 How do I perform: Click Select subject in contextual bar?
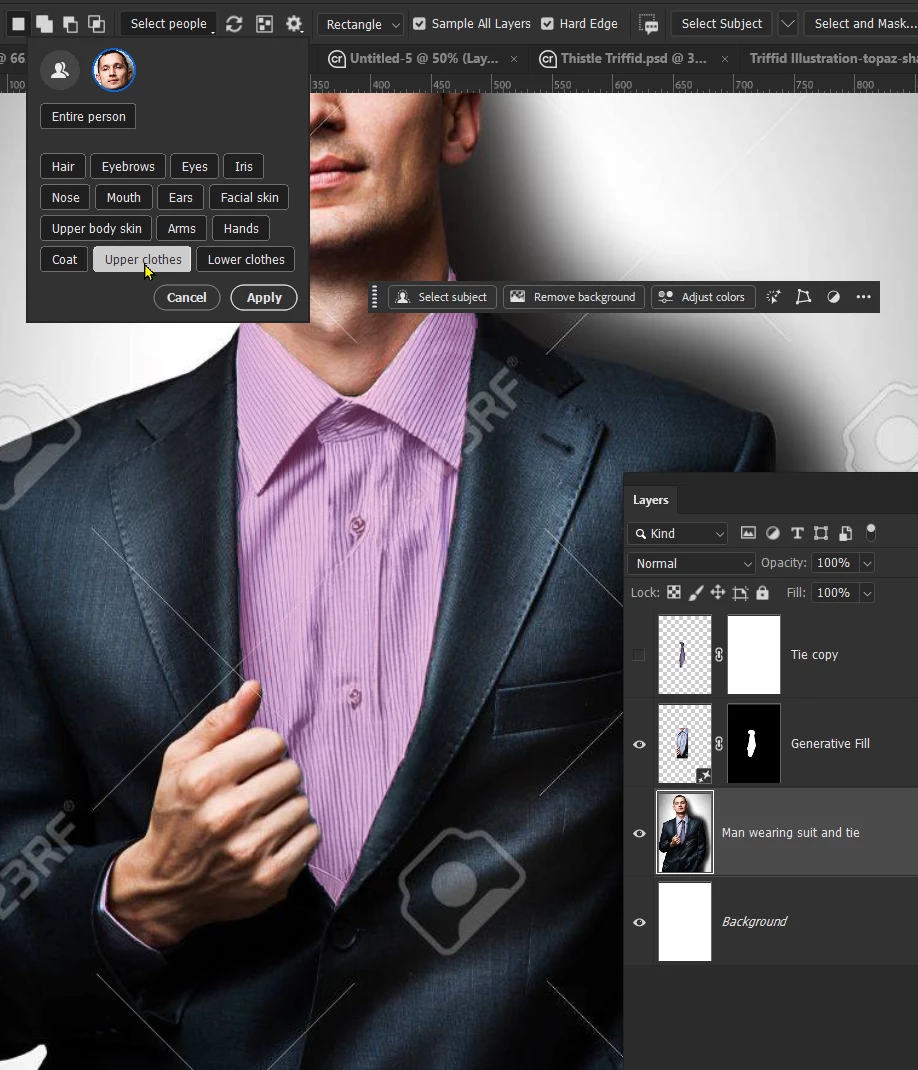point(442,297)
